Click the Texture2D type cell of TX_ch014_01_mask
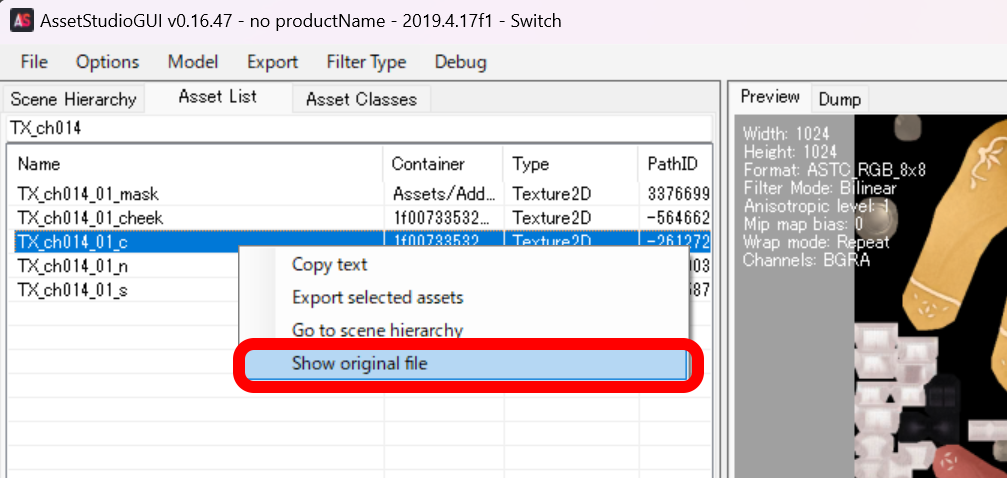 point(571,194)
